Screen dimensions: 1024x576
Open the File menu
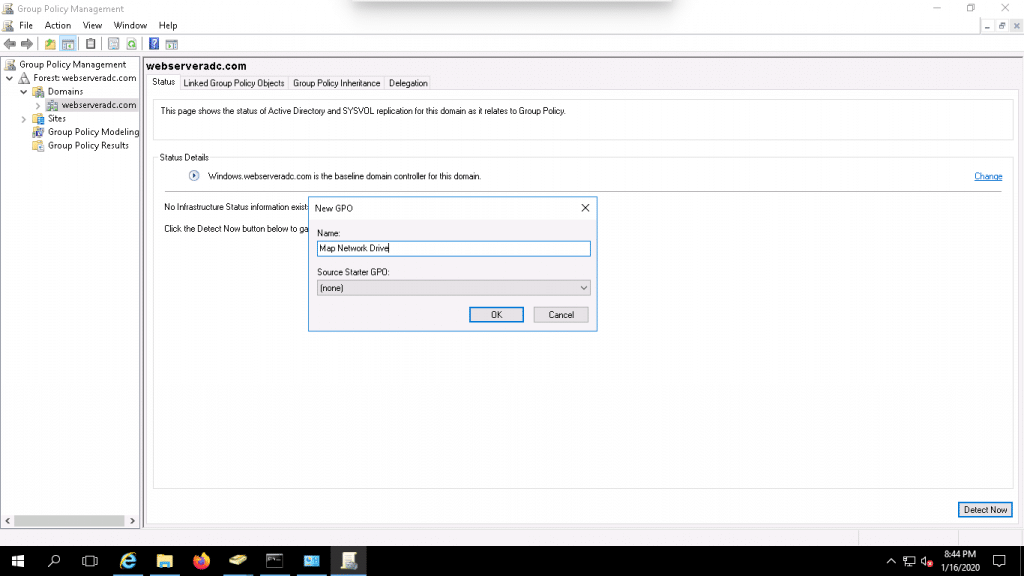tap(26, 25)
